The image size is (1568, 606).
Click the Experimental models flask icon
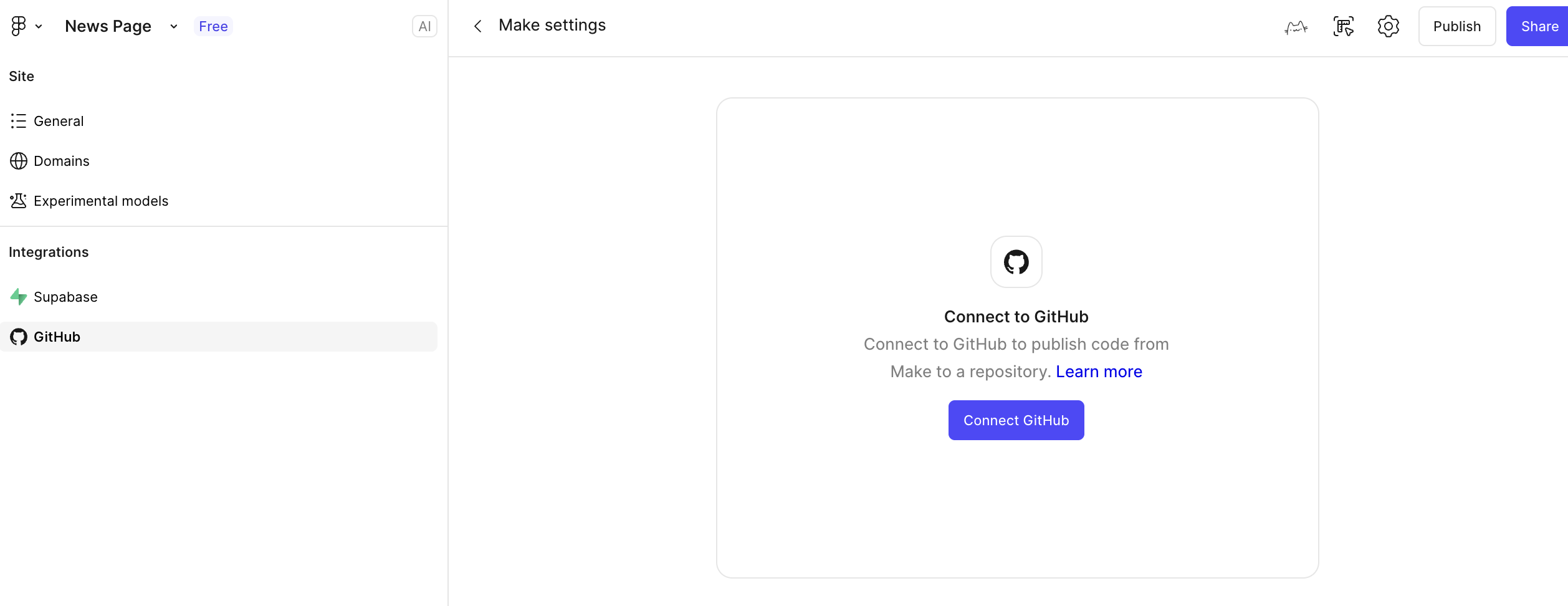point(19,201)
